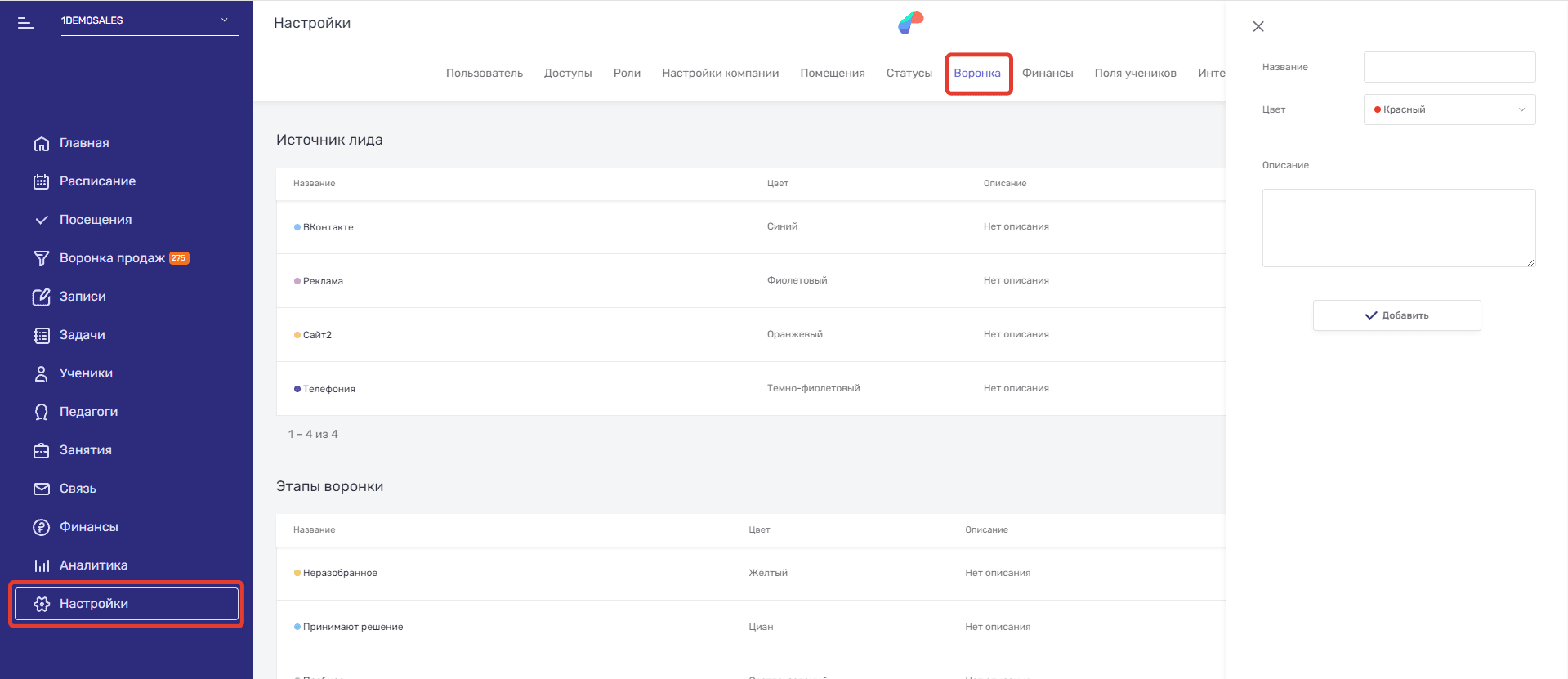Select the ВКонтакте lead source row

(x=328, y=227)
